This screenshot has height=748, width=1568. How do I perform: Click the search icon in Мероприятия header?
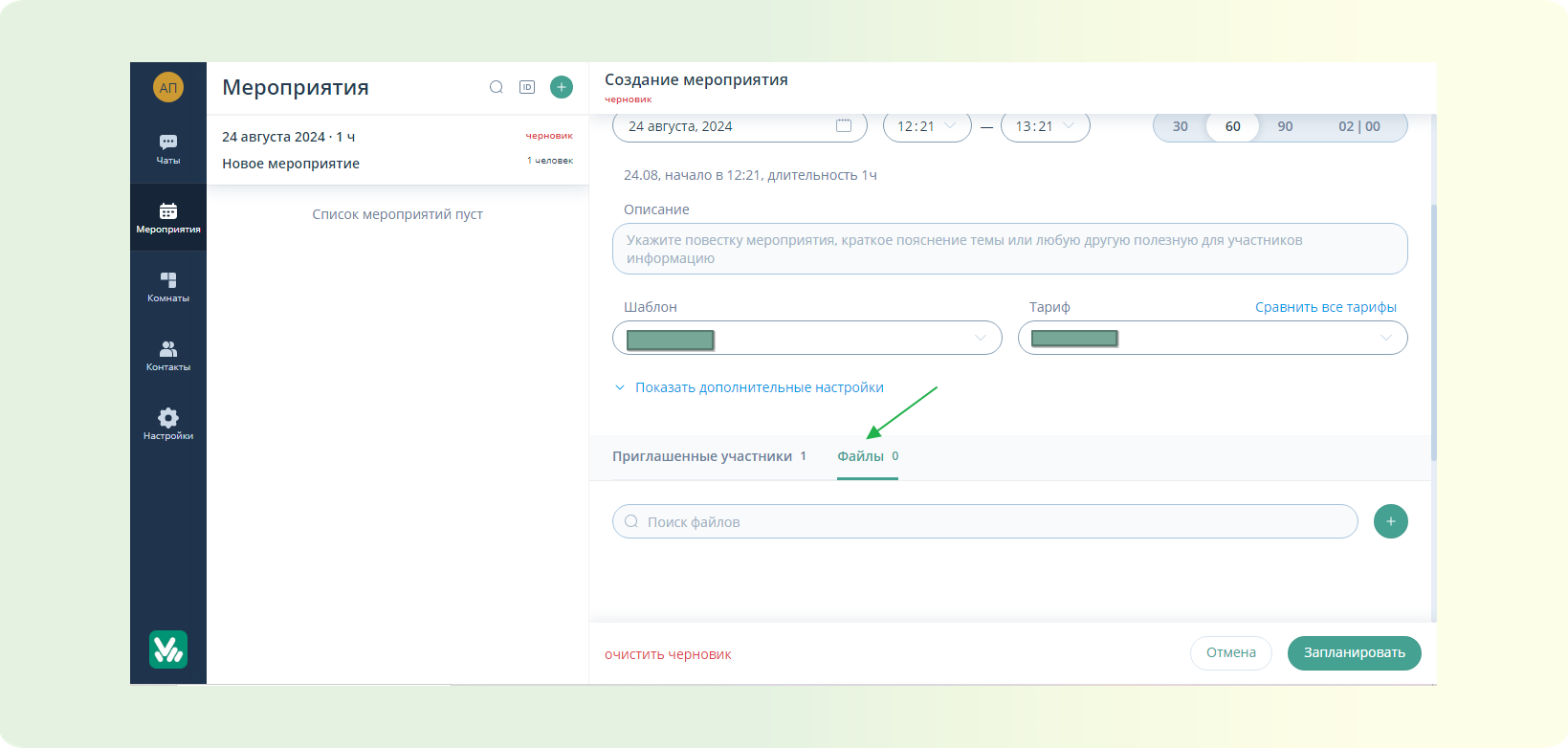pos(497,87)
